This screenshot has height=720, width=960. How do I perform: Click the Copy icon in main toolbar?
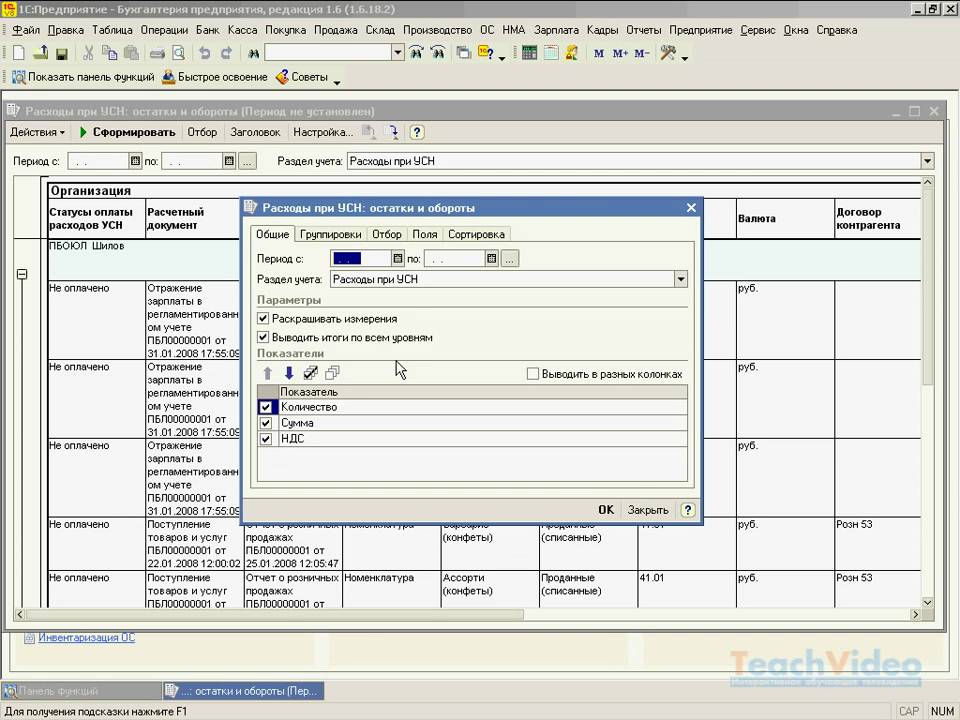coord(110,53)
